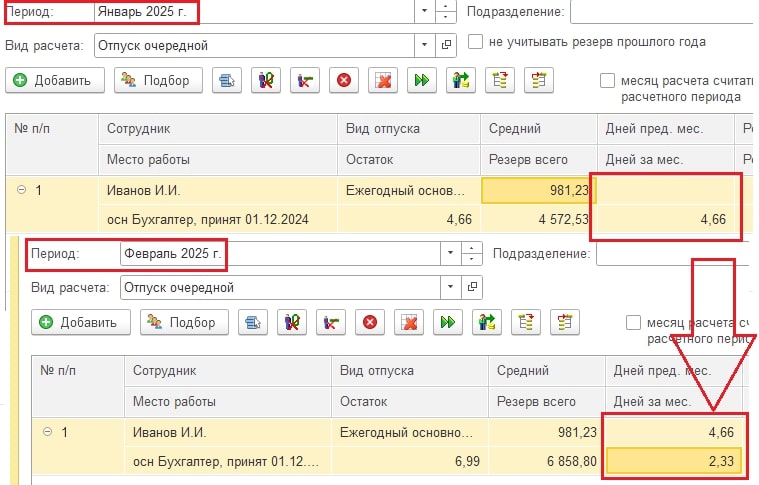Click table with red X clear icon, February toolbar
The height and width of the screenshot is (485, 759).
coord(409,322)
